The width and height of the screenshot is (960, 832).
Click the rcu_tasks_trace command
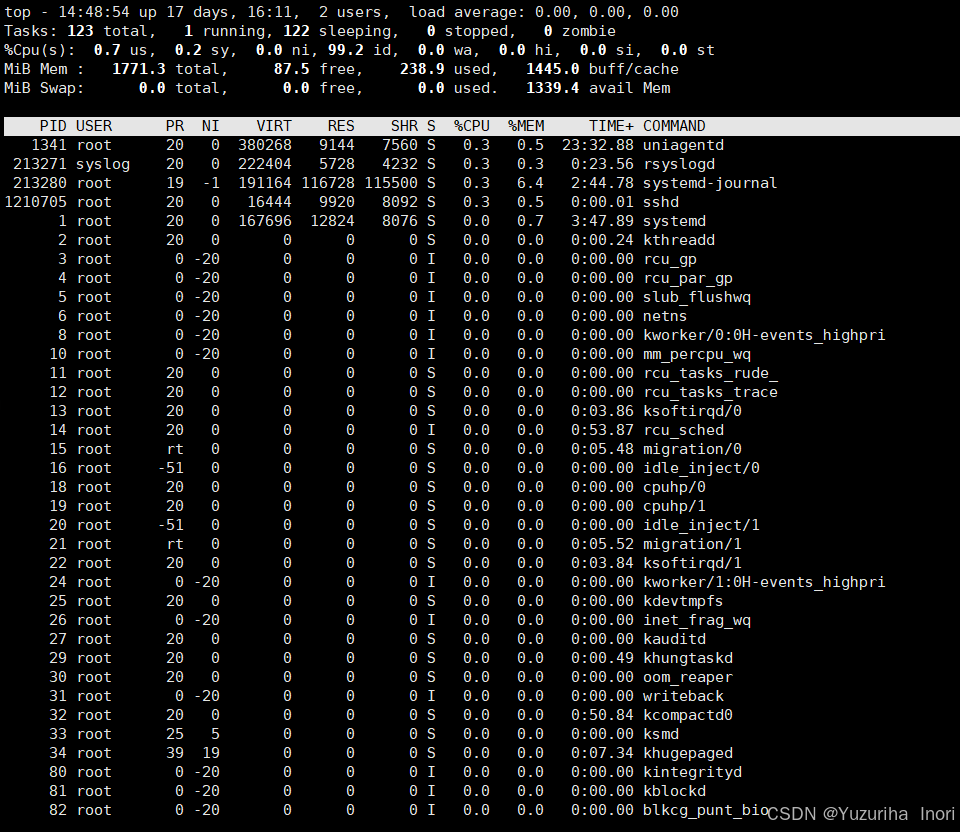710,392
